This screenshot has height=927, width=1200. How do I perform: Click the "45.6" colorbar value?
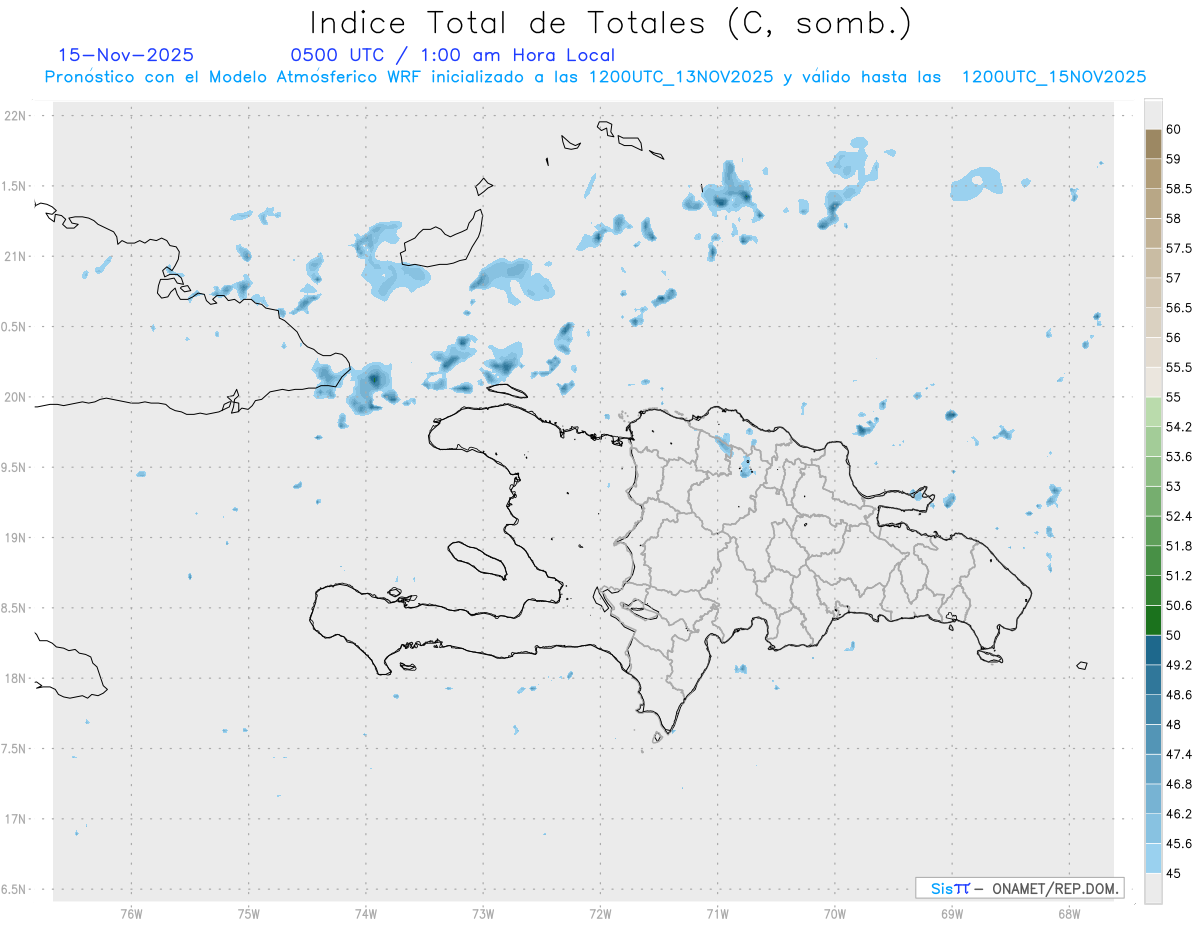point(1179,844)
